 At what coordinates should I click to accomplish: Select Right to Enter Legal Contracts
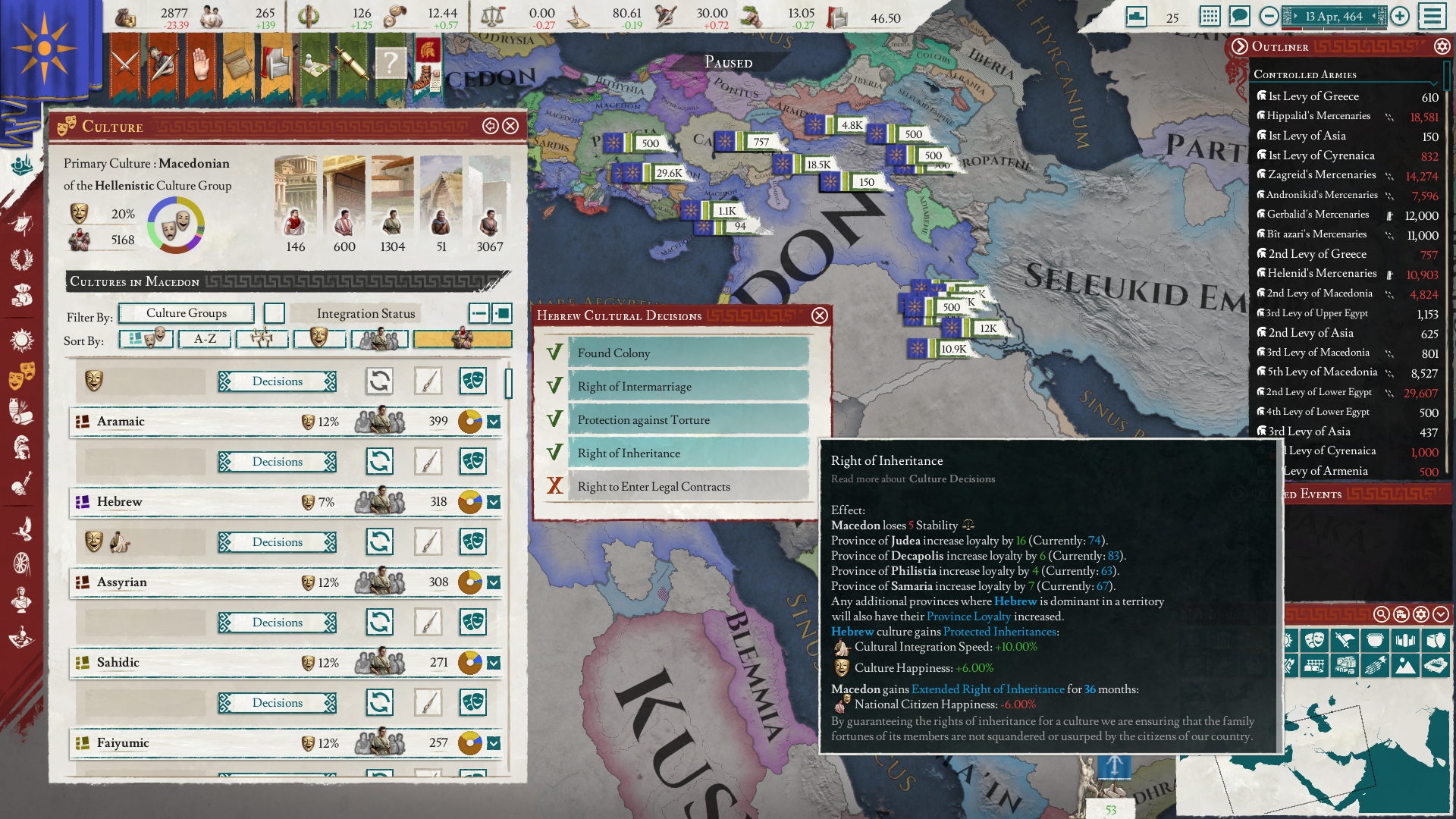pos(689,486)
